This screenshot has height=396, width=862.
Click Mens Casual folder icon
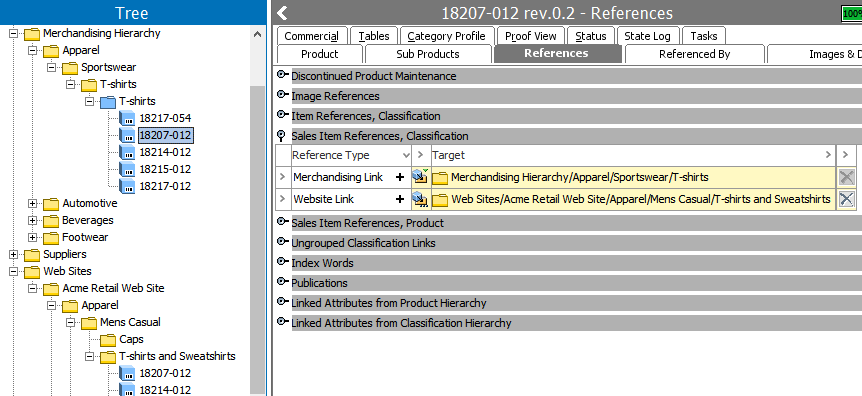(x=89, y=323)
